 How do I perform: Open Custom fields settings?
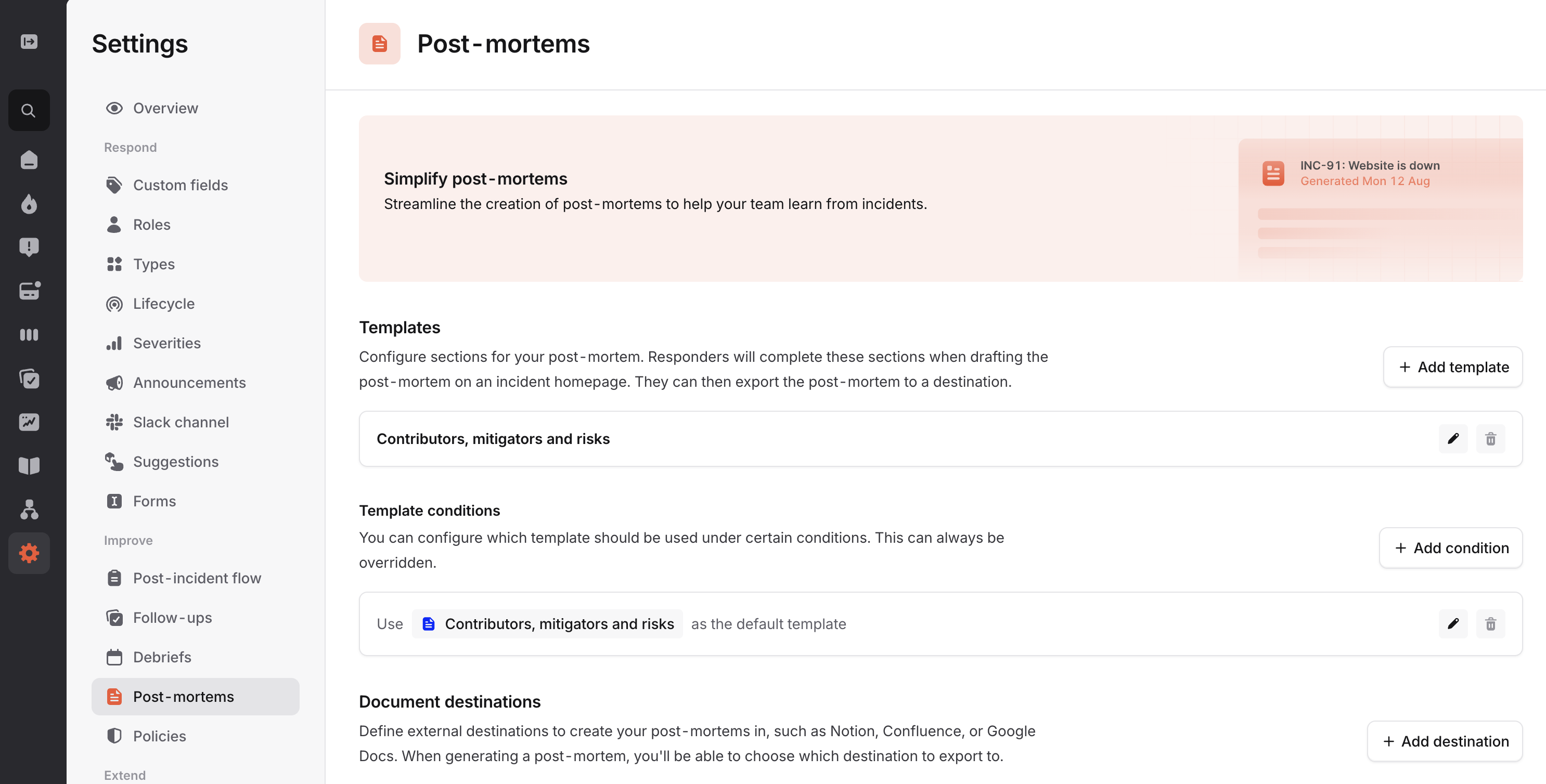(180, 185)
